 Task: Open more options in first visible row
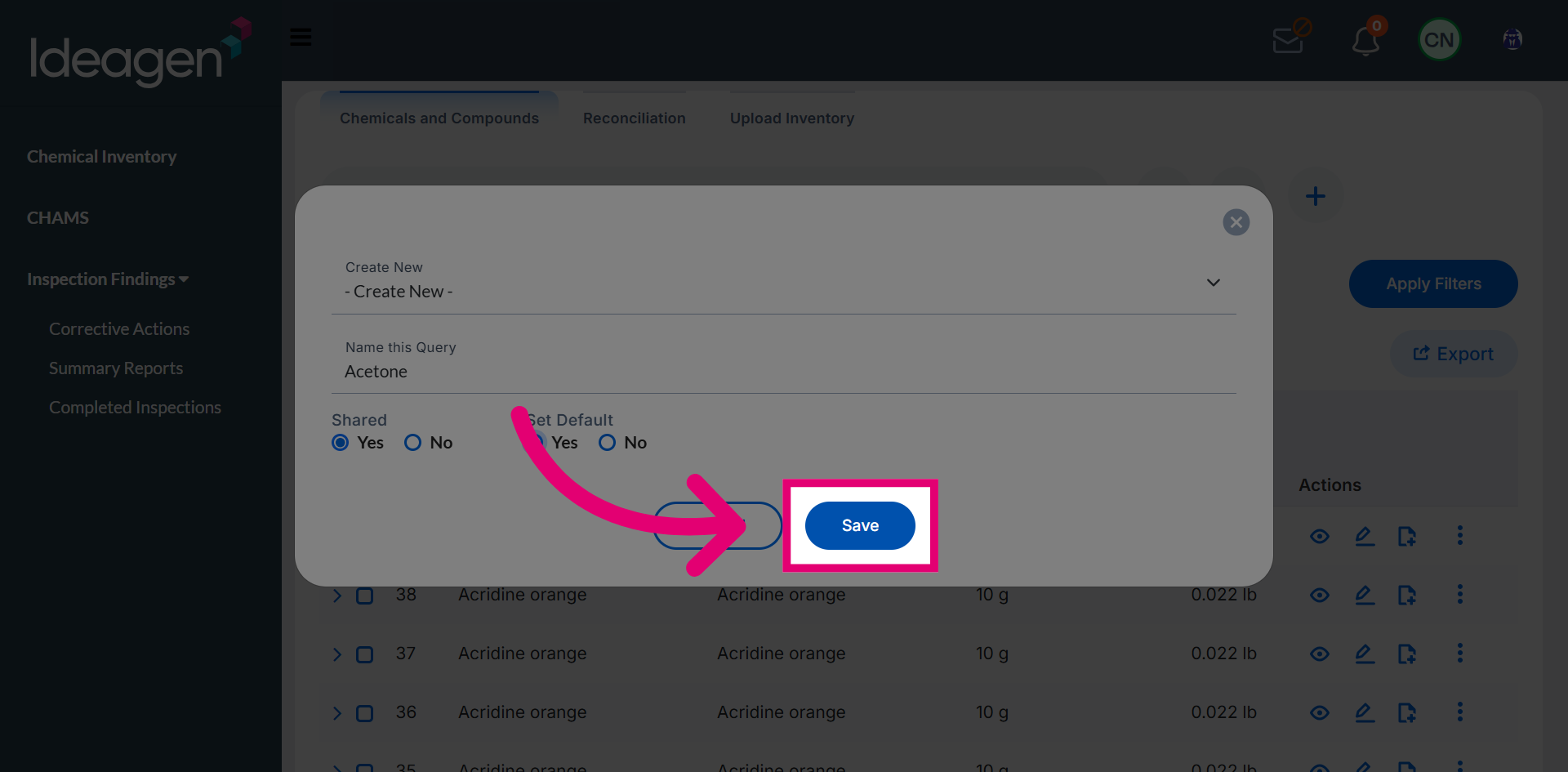point(1460,535)
